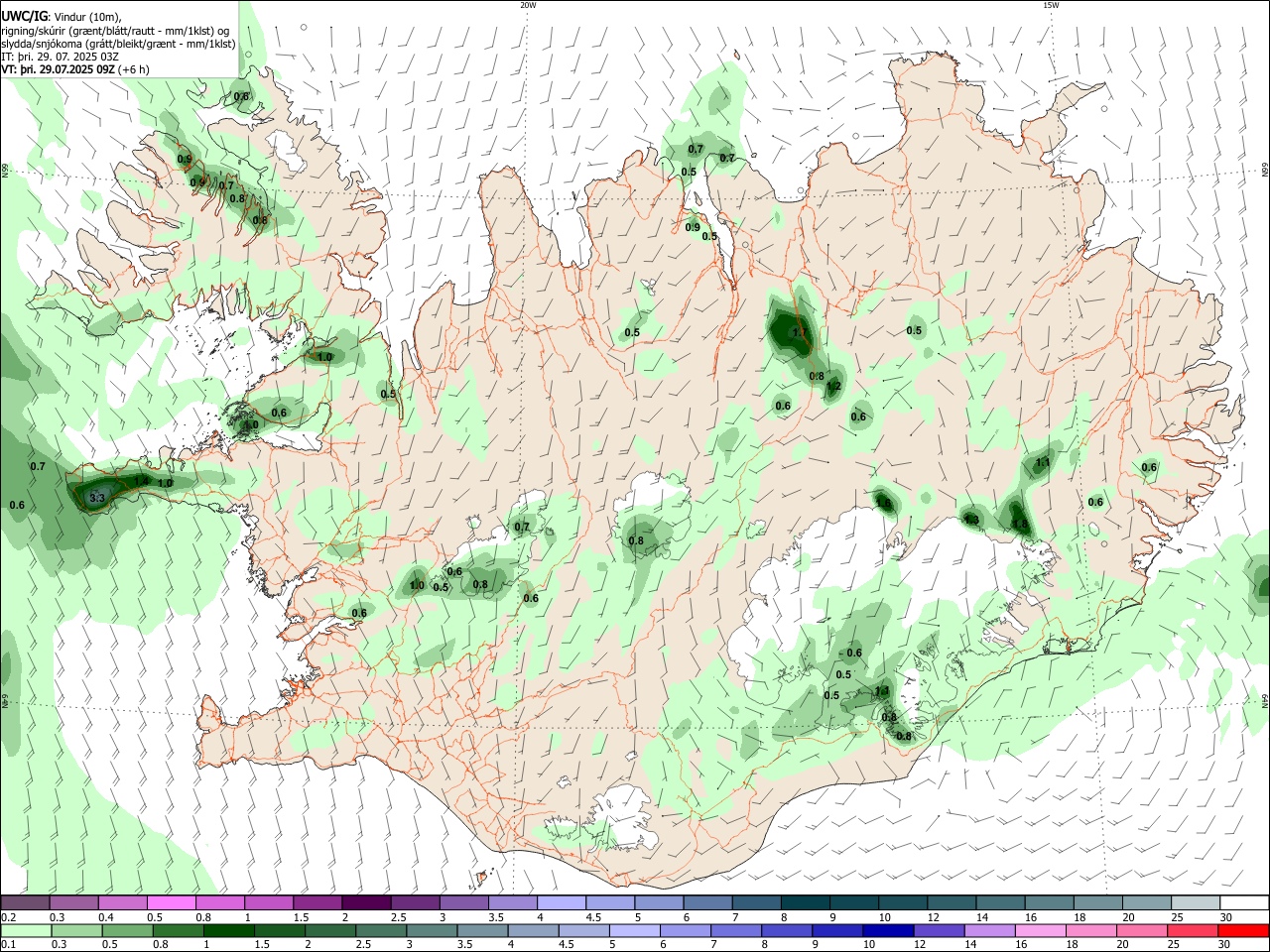
Task: Click the 20W longitude label
Action: [528, 5]
